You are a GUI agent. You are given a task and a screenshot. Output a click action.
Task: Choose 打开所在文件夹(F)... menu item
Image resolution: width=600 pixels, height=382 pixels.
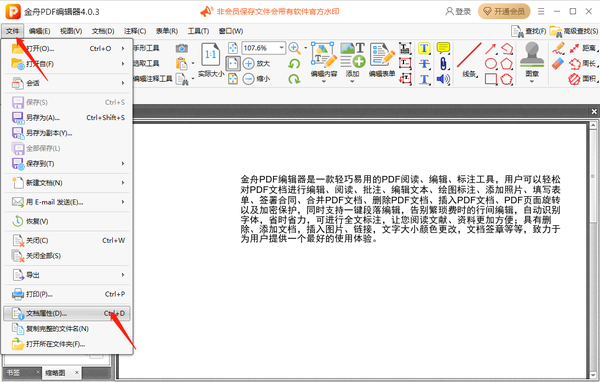[67, 344]
